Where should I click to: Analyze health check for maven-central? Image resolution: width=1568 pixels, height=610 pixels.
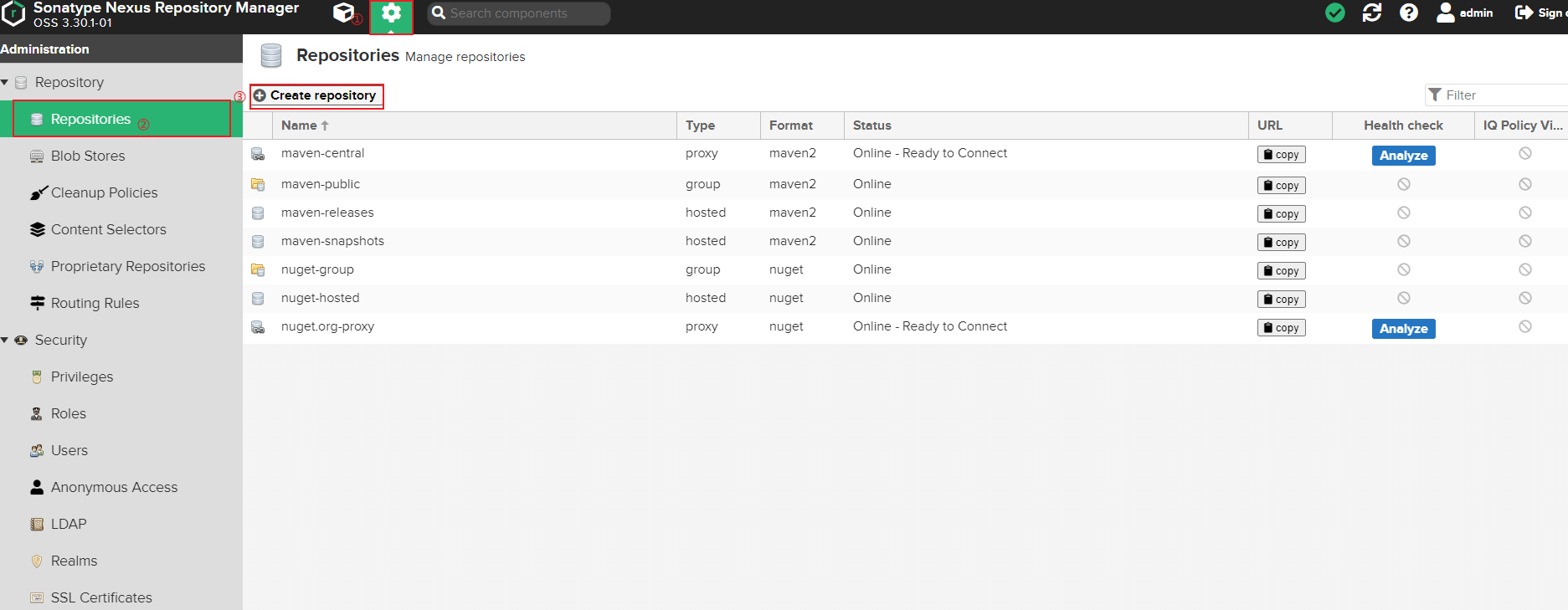[x=1403, y=156]
